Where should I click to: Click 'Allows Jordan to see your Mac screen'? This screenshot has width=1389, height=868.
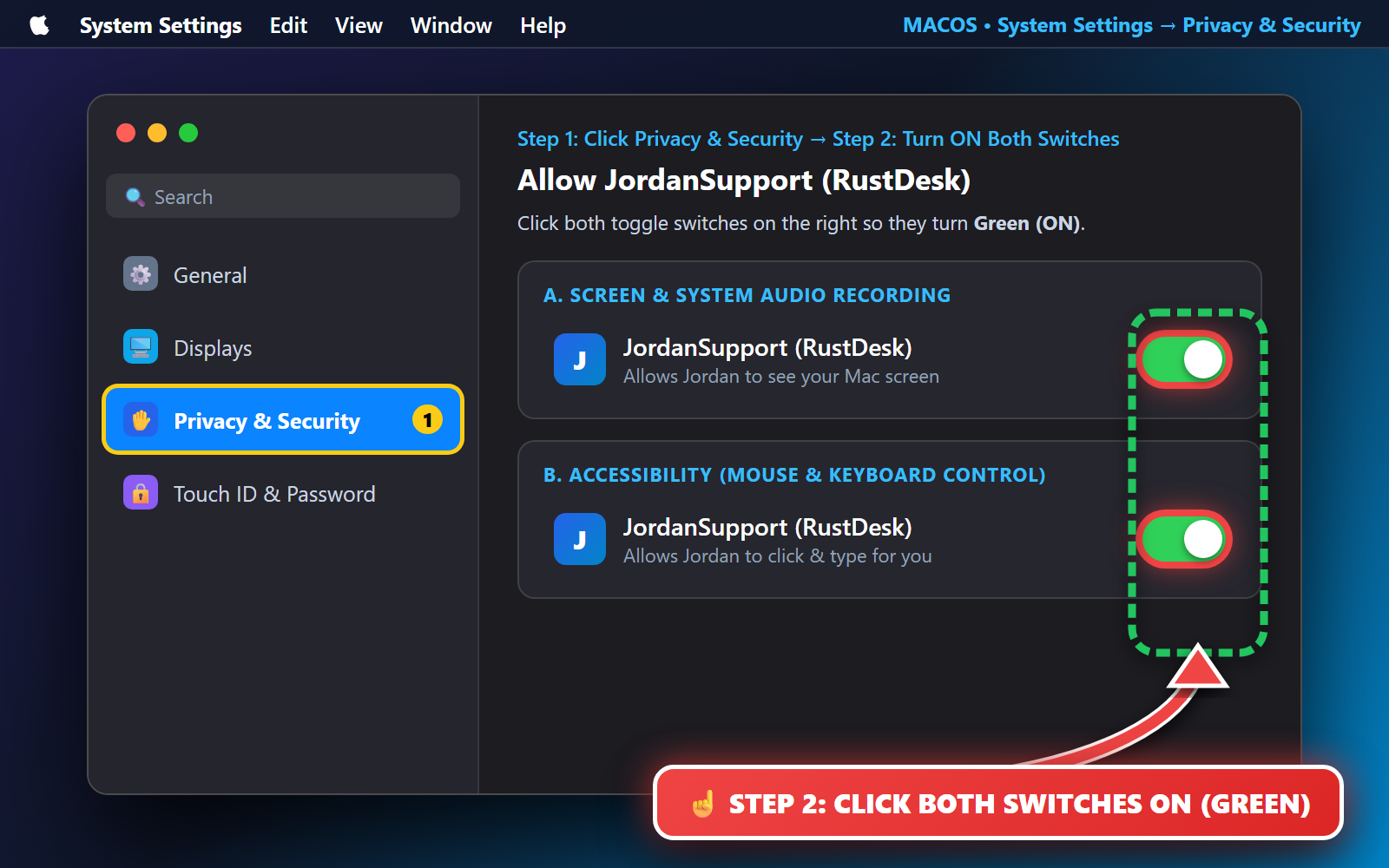pyautogui.click(x=781, y=377)
